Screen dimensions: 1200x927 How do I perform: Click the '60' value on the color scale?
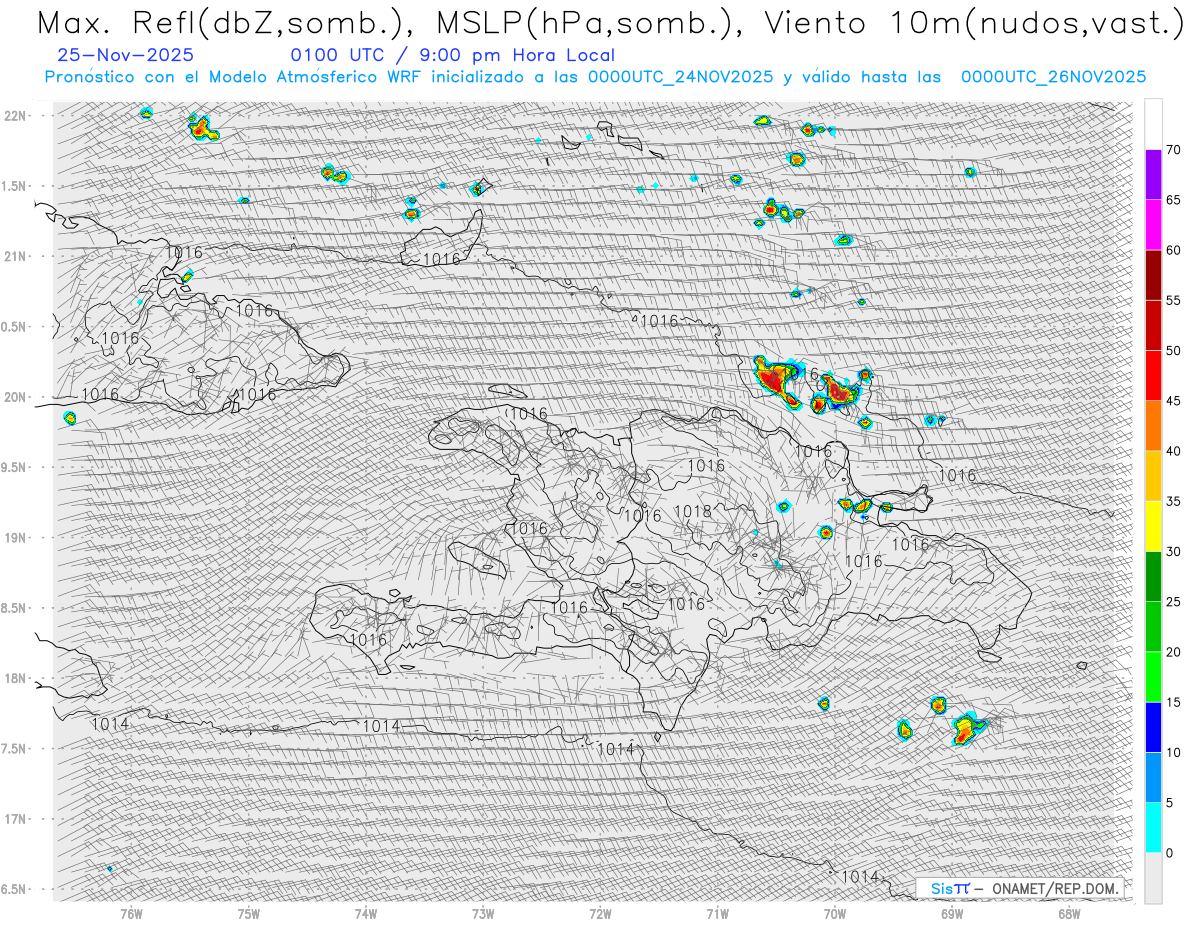(x=1173, y=250)
